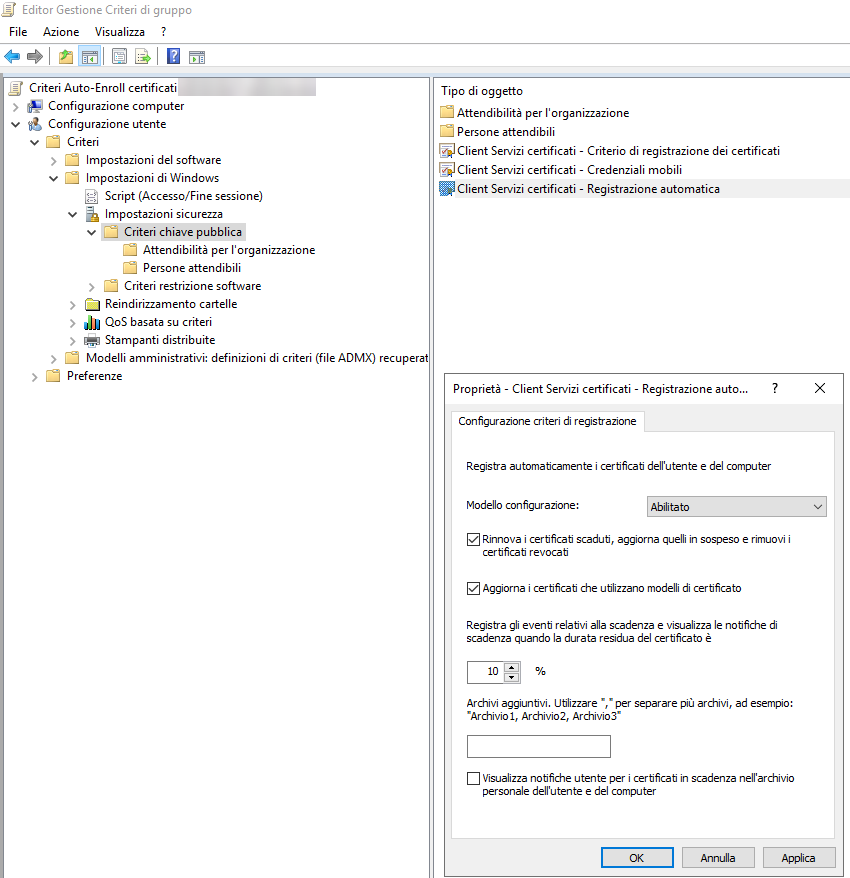Click the Impostazioni sicurezza lock icon
Screen dimensions: 850x878
91,214
